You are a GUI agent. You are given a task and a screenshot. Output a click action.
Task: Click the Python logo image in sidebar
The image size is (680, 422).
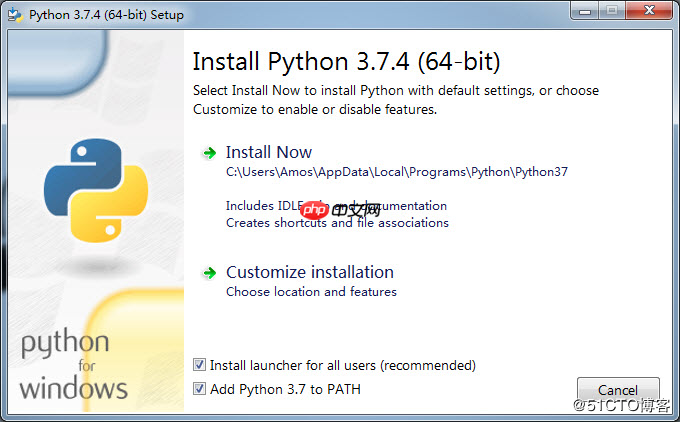(x=96, y=190)
